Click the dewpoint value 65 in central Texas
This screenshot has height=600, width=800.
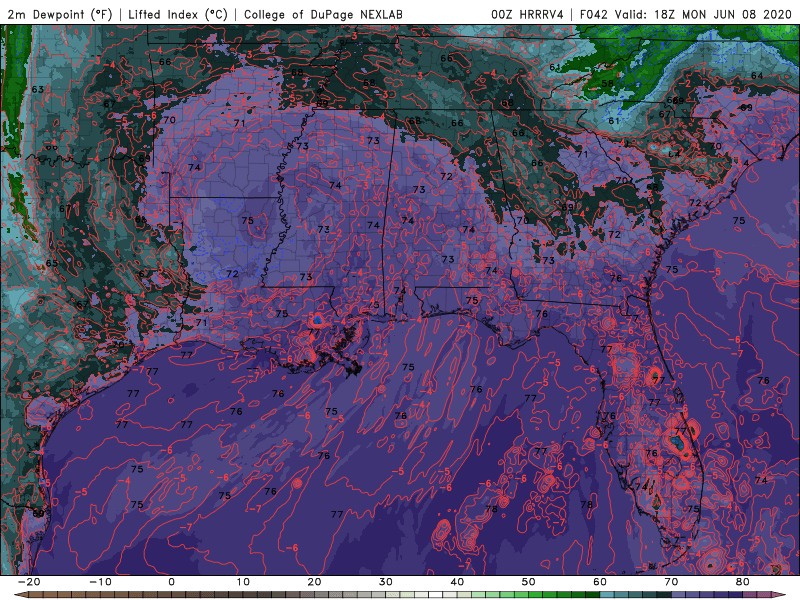52,263
